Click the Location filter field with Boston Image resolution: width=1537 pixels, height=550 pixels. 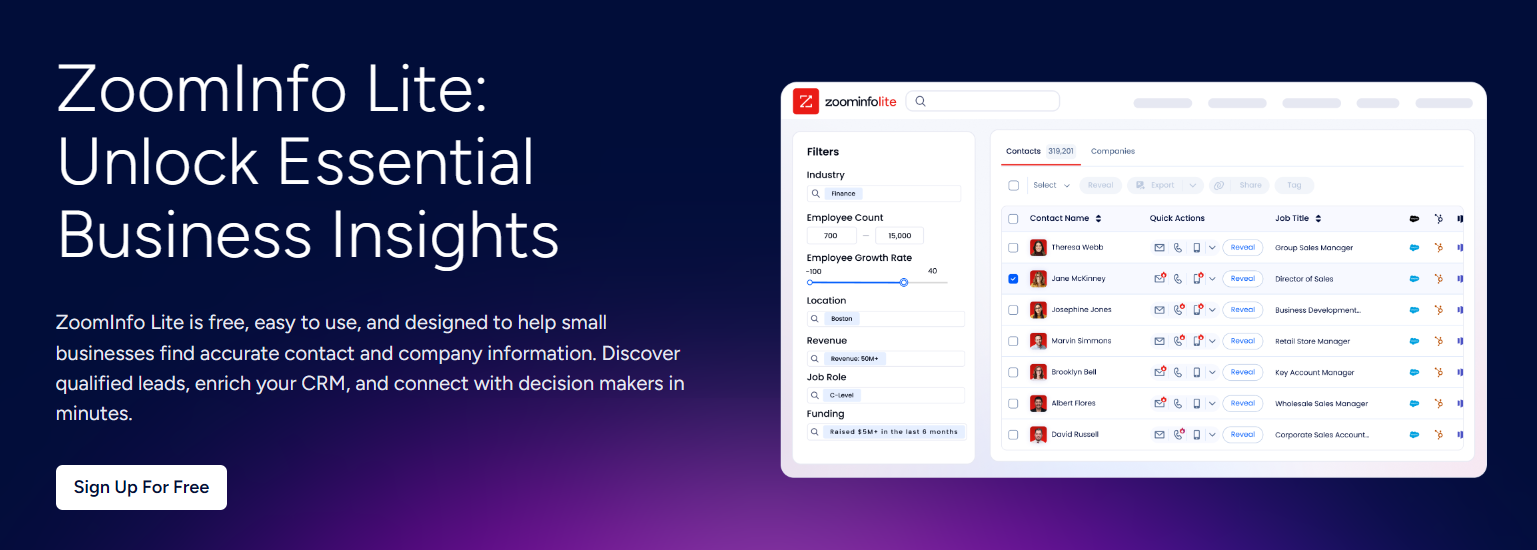pyautogui.click(x=886, y=319)
